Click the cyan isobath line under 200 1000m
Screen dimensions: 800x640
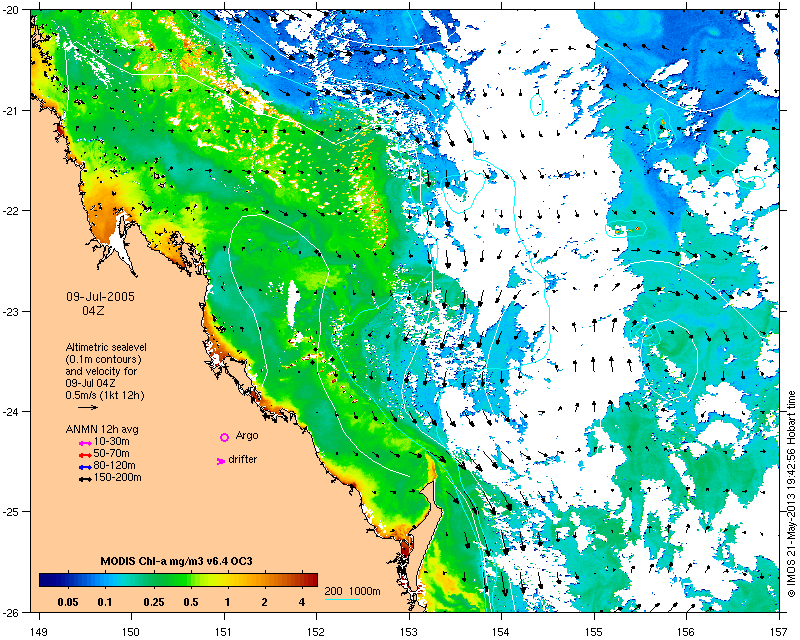click(x=342, y=599)
